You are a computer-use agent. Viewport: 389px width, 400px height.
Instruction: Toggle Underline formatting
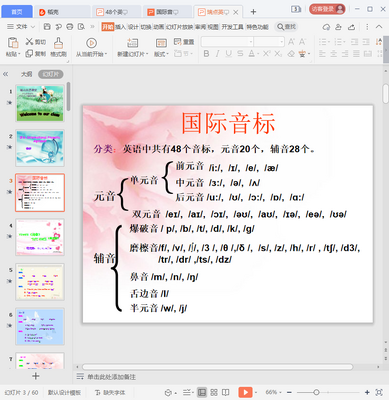click(x=229, y=53)
